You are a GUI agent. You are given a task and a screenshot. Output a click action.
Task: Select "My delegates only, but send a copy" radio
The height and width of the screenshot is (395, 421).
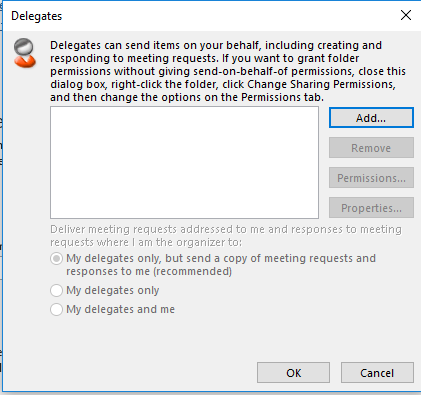tap(57, 258)
